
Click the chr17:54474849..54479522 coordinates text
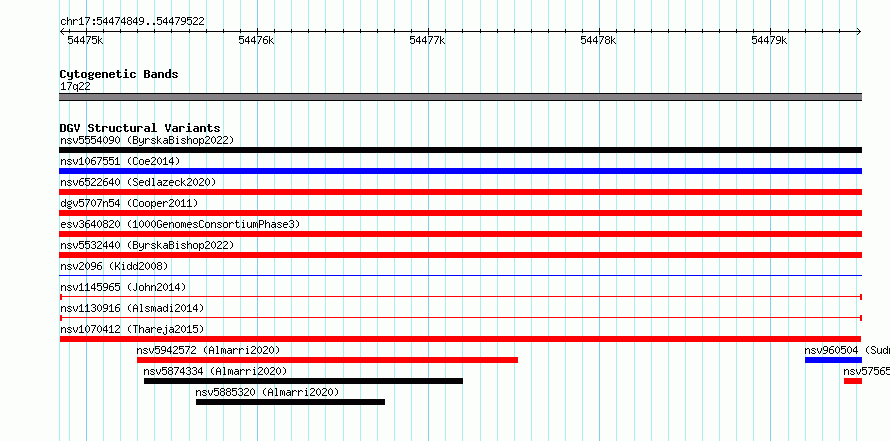point(132,22)
